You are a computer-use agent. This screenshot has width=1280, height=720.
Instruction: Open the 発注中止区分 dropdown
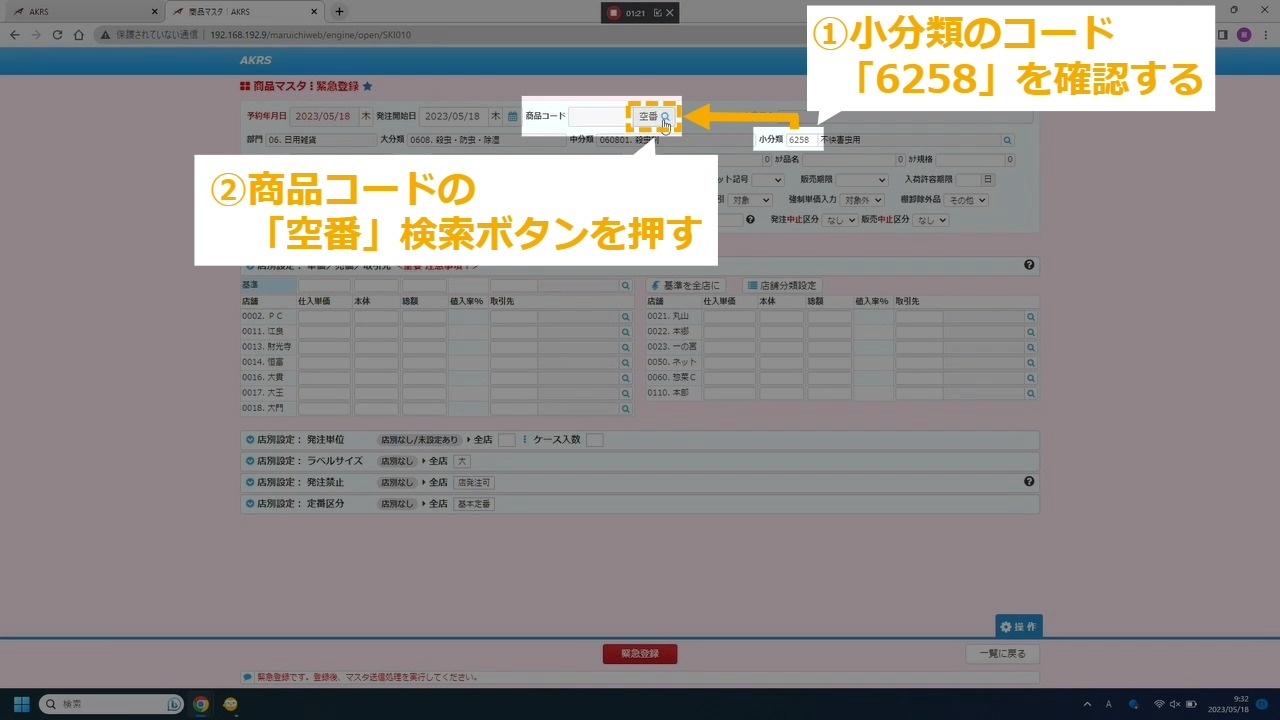point(838,220)
